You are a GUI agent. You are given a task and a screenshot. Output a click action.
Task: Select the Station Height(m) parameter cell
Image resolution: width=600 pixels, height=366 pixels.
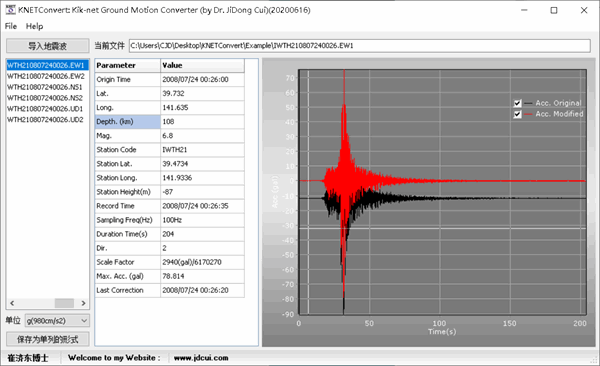tap(127, 192)
